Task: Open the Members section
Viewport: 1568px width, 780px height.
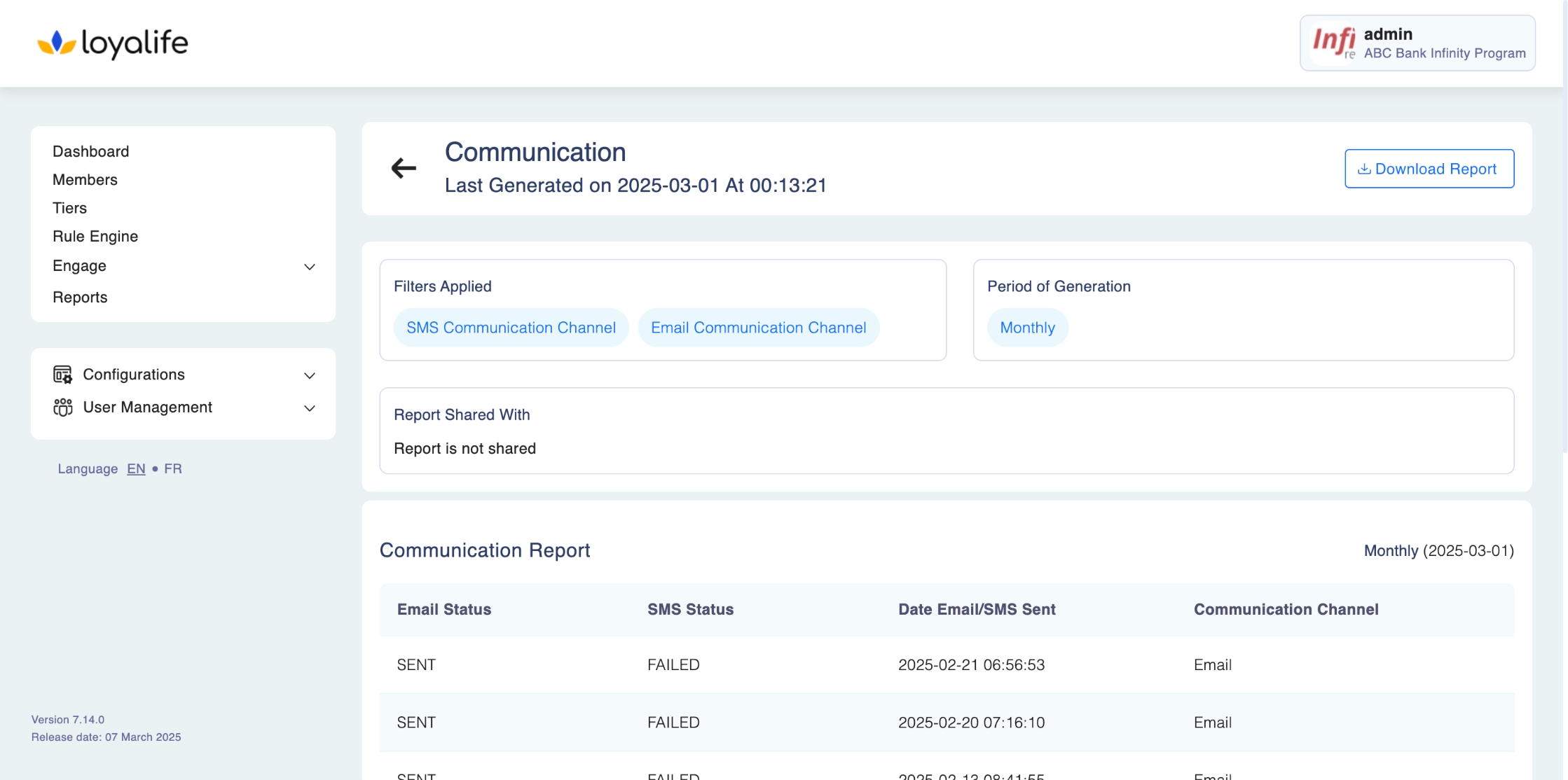Action: coord(85,180)
